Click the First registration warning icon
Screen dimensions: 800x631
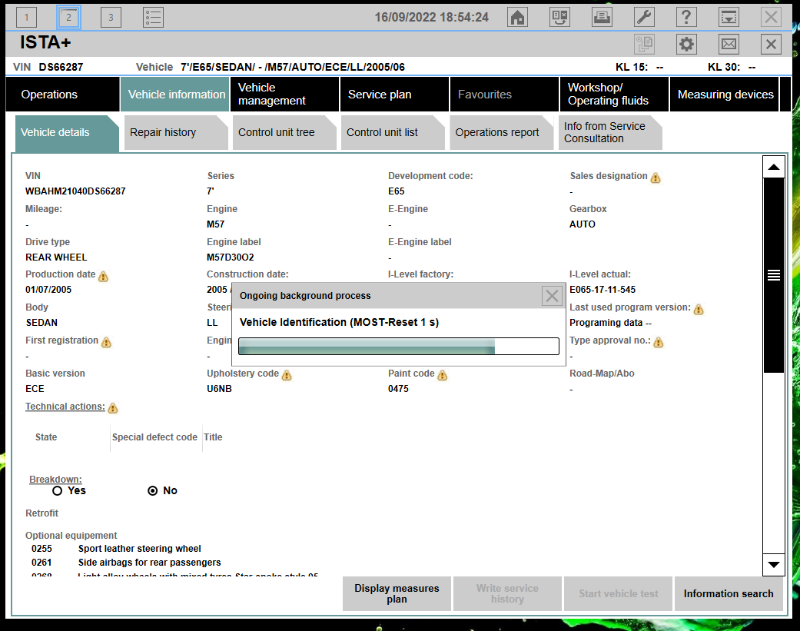(x=106, y=342)
